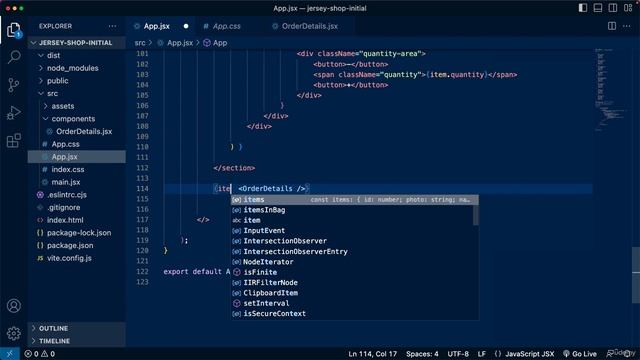Click the feedback icon in status bar
The image size is (640, 360).
click(611, 354)
